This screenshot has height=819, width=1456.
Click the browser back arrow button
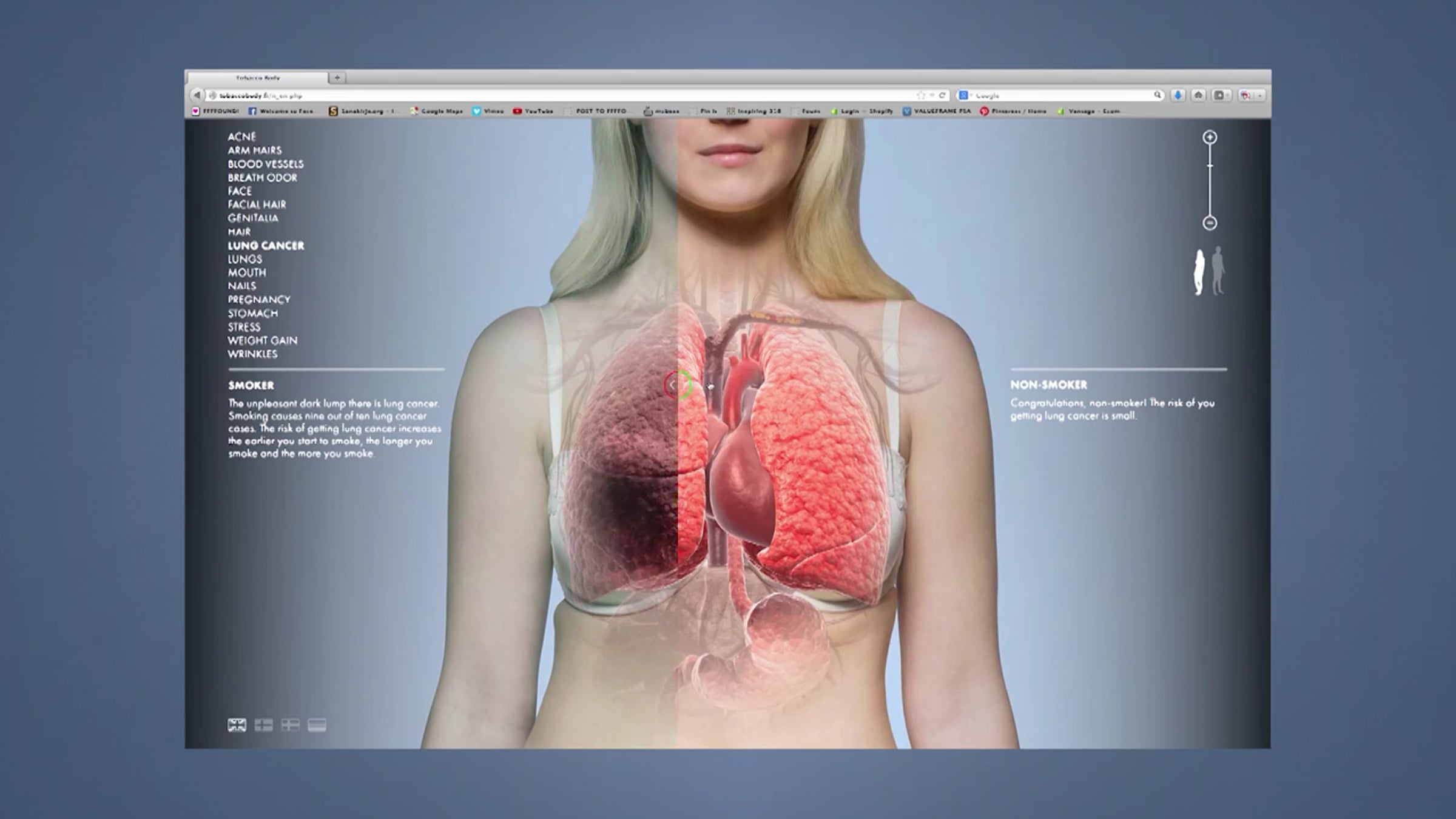pyautogui.click(x=197, y=95)
